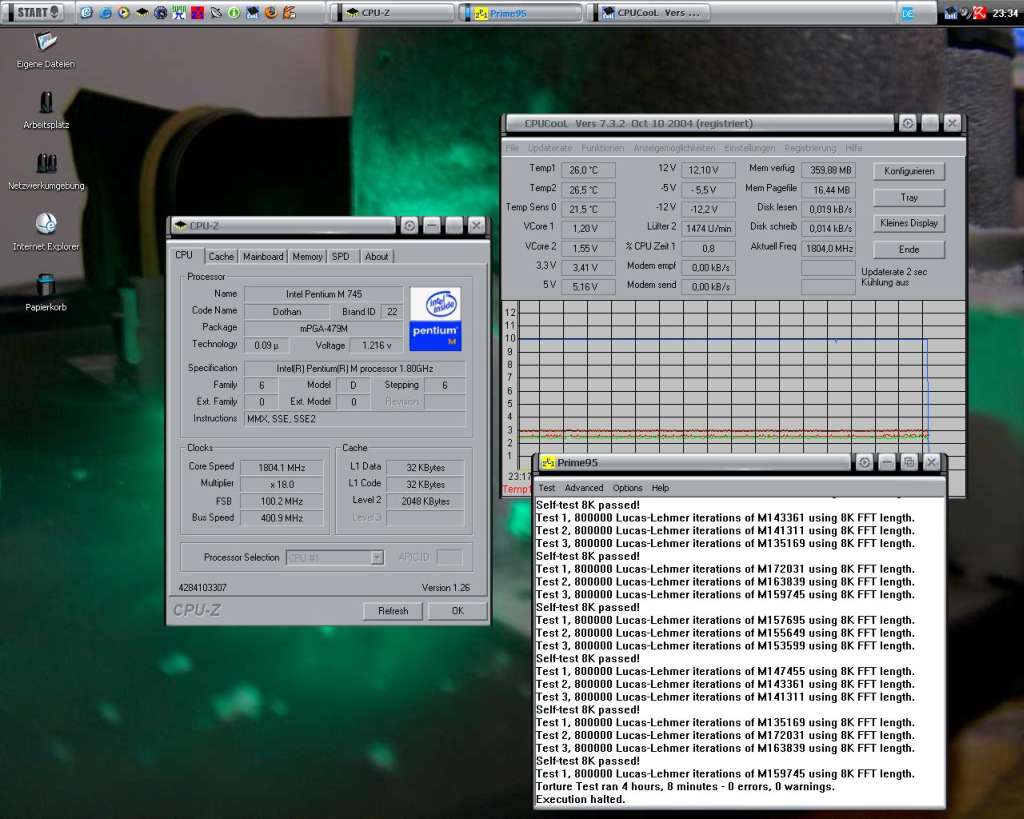Viewport: 1024px width, 819px height.
Task: Click the Temp1 value 26,0 °C
Action: [588, 170]
